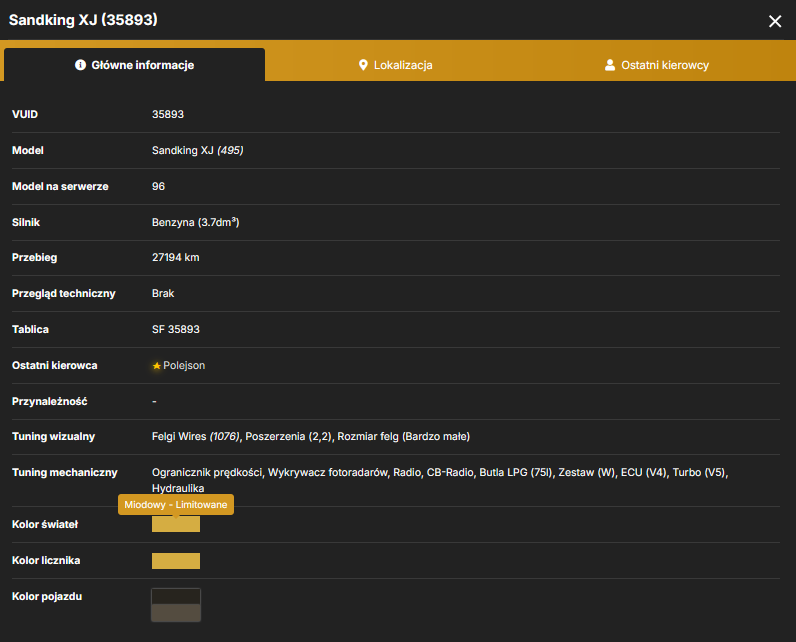Click the person icon beside Ostatni kierowcy
The height and width of the screenshot is (642, 796).
point(610,65)
